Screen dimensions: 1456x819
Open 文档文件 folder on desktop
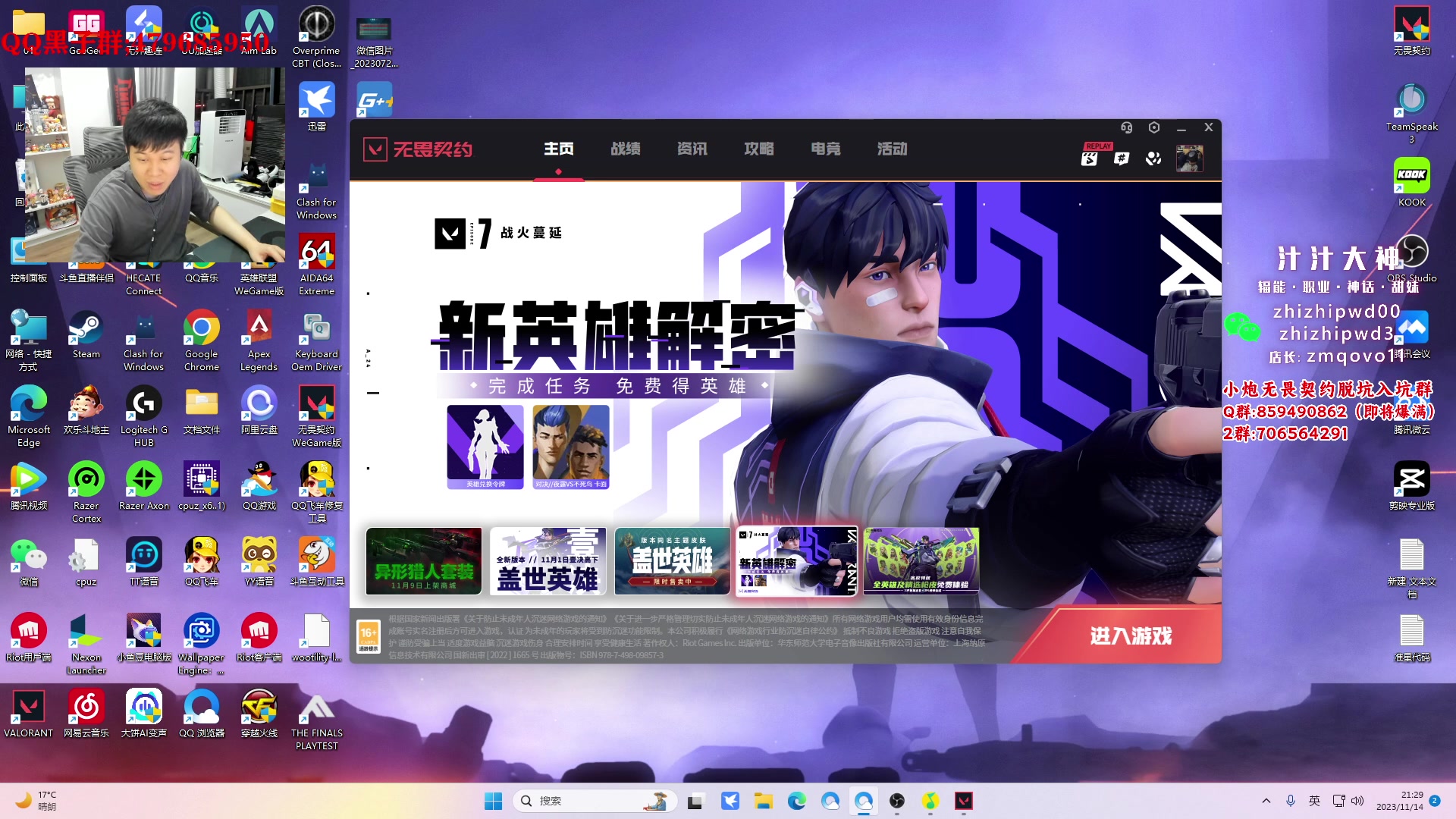pyautogui.click(x=202, y=409)
